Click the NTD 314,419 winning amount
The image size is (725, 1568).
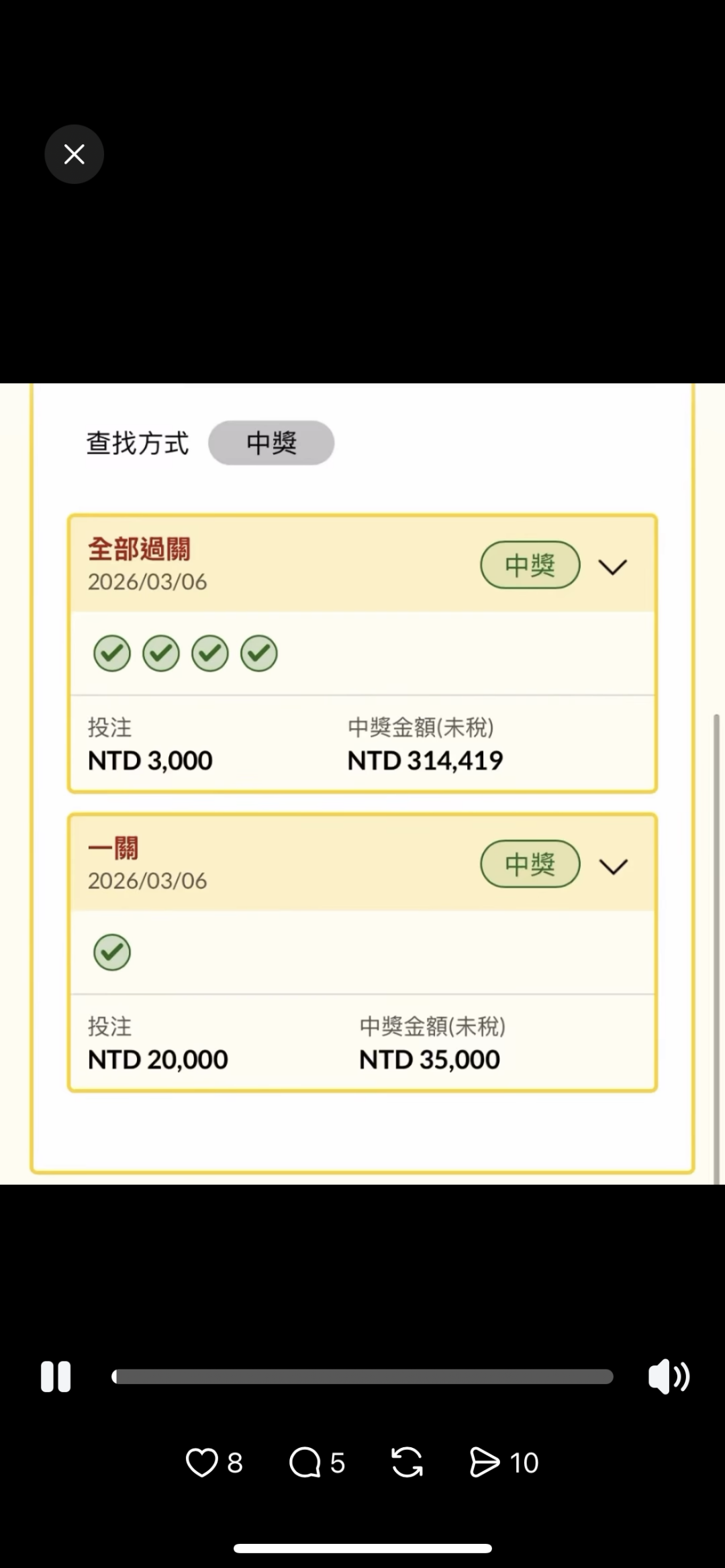pos(425,760)
